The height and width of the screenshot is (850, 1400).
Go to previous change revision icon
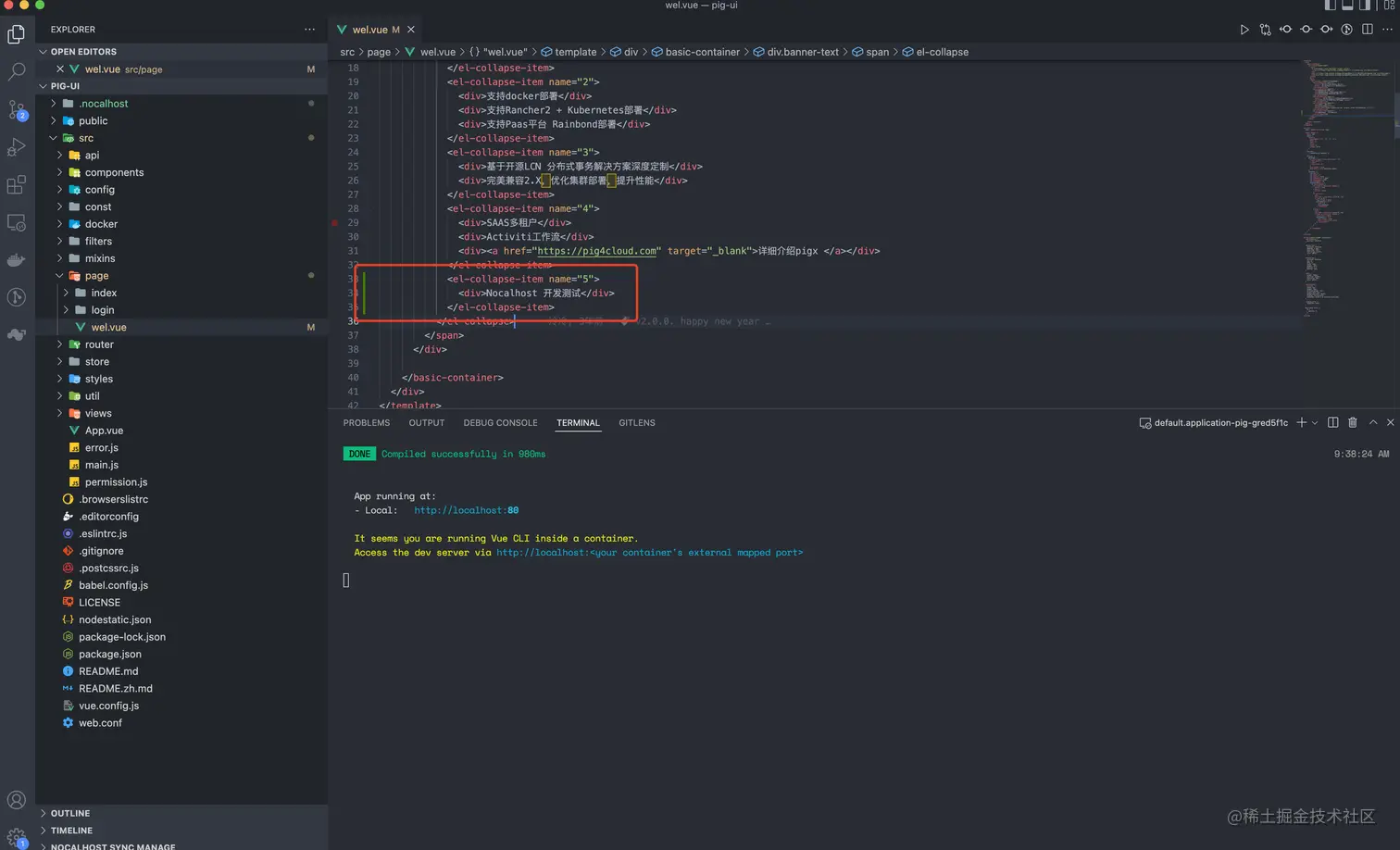(1285, 30)
